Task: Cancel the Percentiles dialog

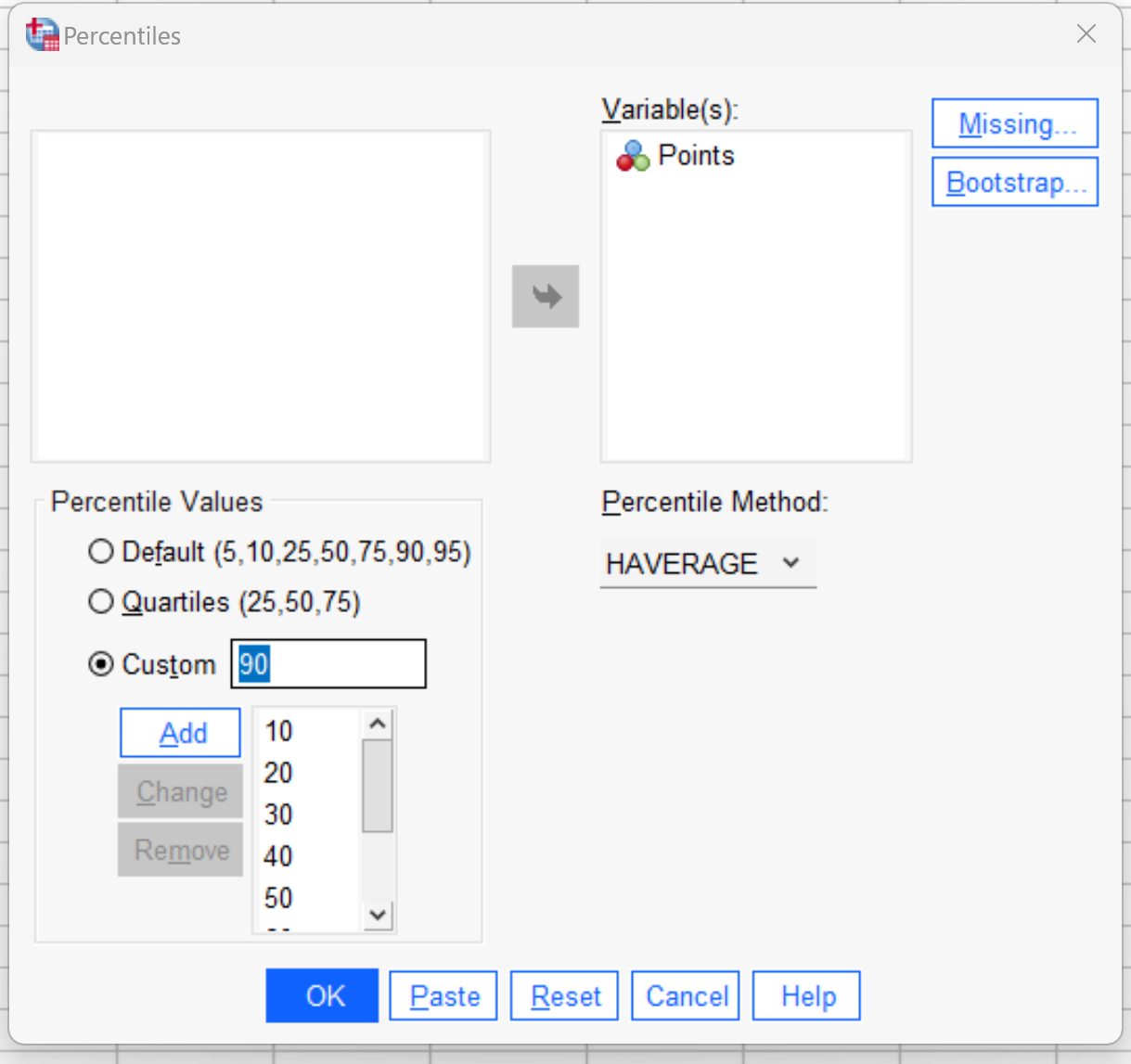Action: tap(686, 996)
